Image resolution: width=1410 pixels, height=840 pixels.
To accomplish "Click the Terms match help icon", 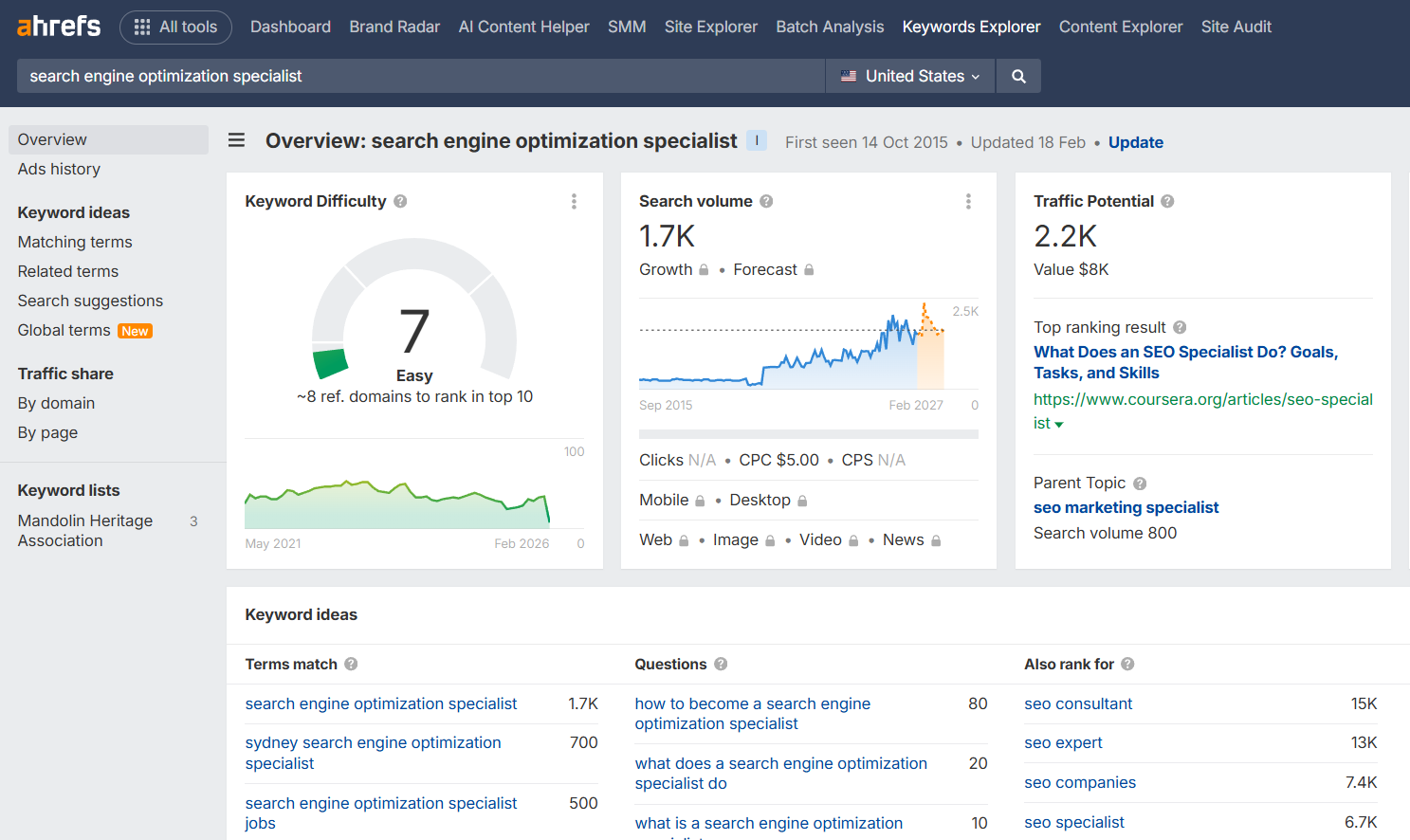I will click(x=351, y=664).
